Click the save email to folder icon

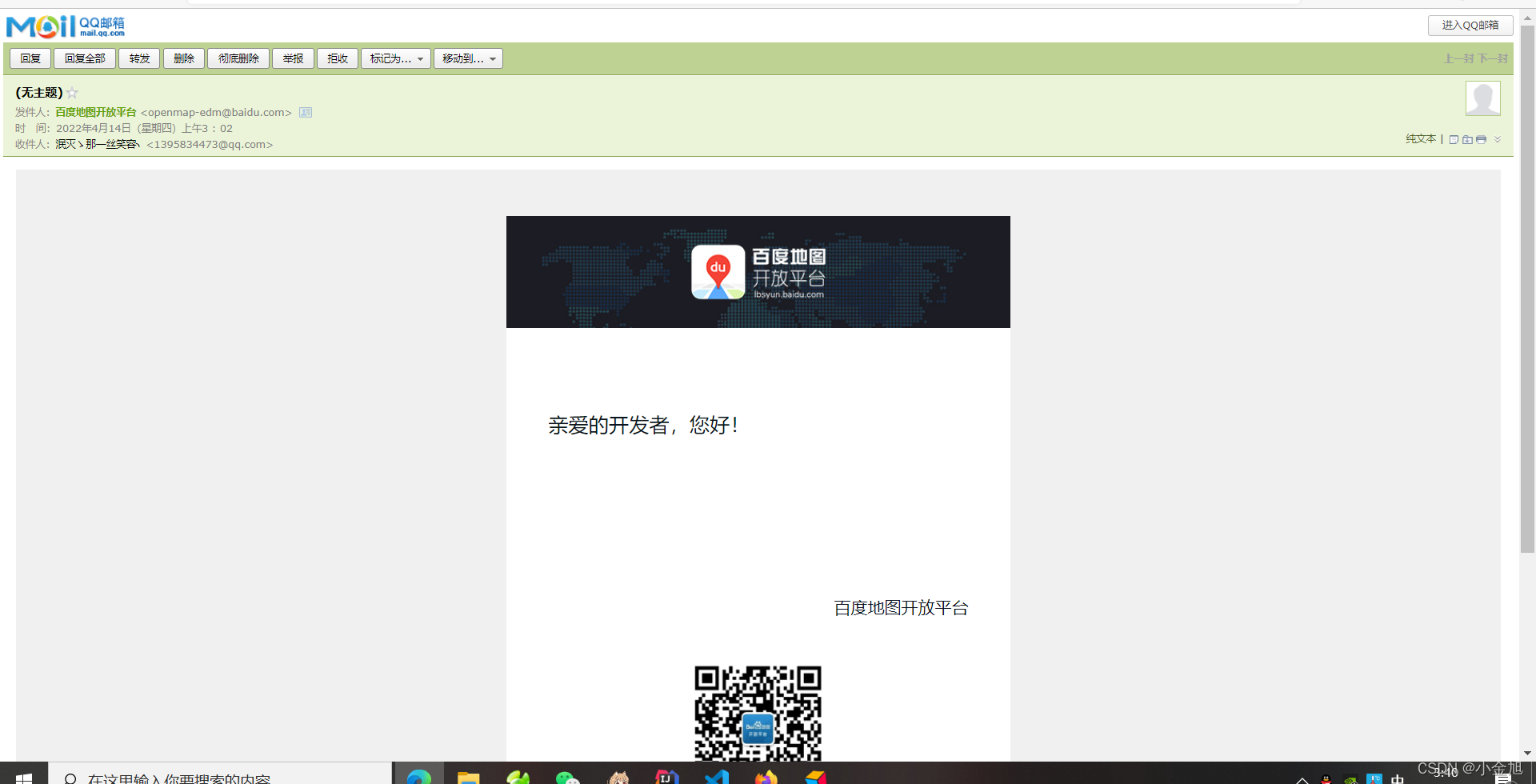1467,139
